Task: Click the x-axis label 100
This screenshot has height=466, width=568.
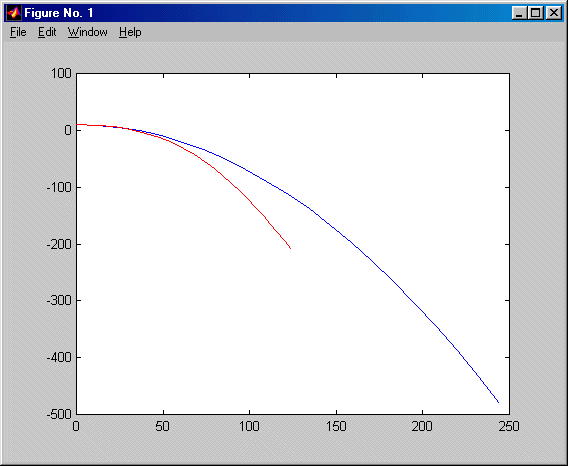Action: (249, 427)
